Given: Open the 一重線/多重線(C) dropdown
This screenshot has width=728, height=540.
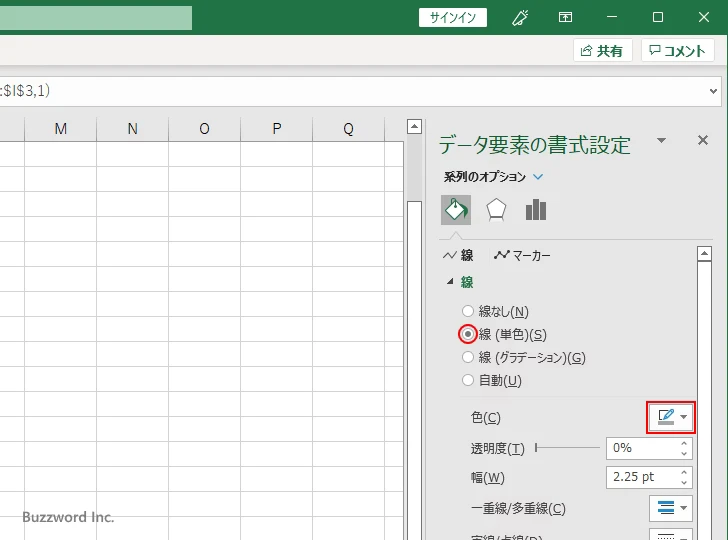Looking at the screenshot, I should [x=670, y=508].
